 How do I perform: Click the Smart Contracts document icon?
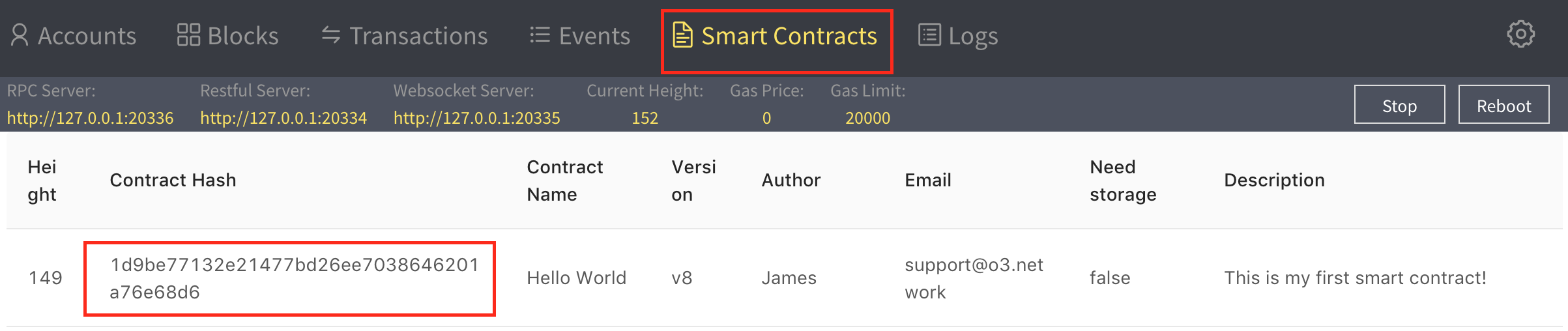pyautogui.click(x=682, y=35)
